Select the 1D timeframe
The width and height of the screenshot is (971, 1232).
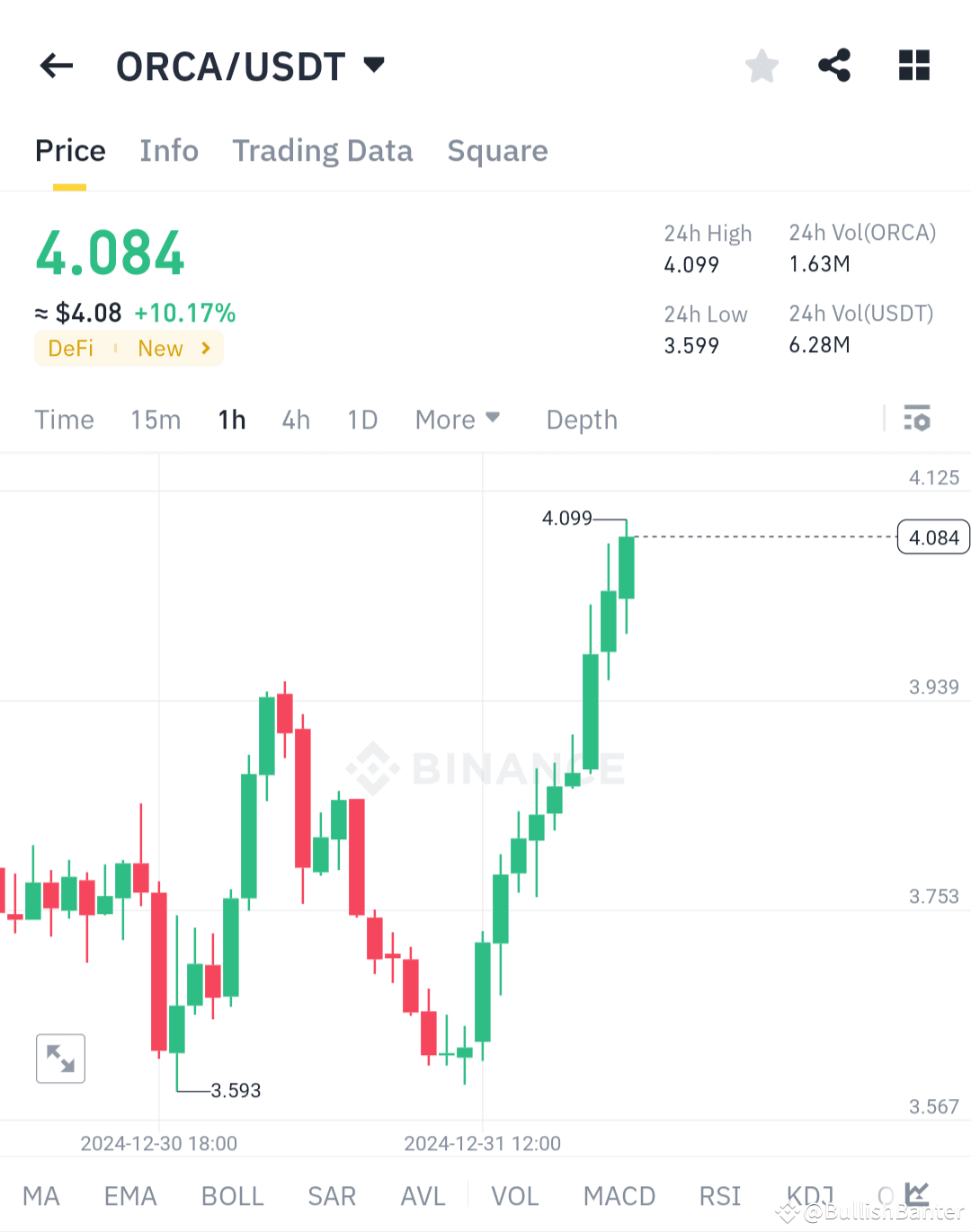tap(362, 419)
